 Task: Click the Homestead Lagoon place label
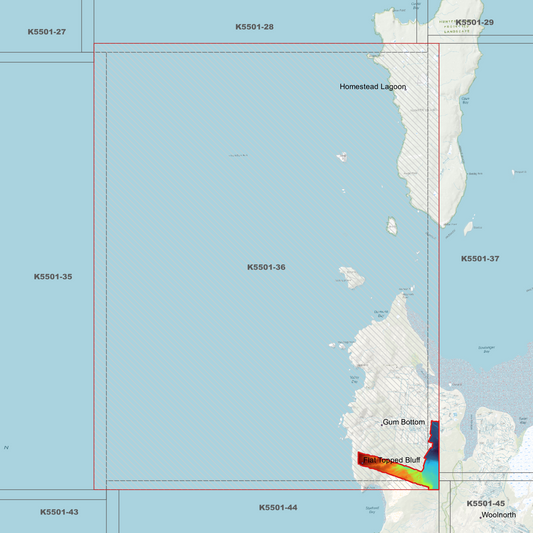coord(373,87)
